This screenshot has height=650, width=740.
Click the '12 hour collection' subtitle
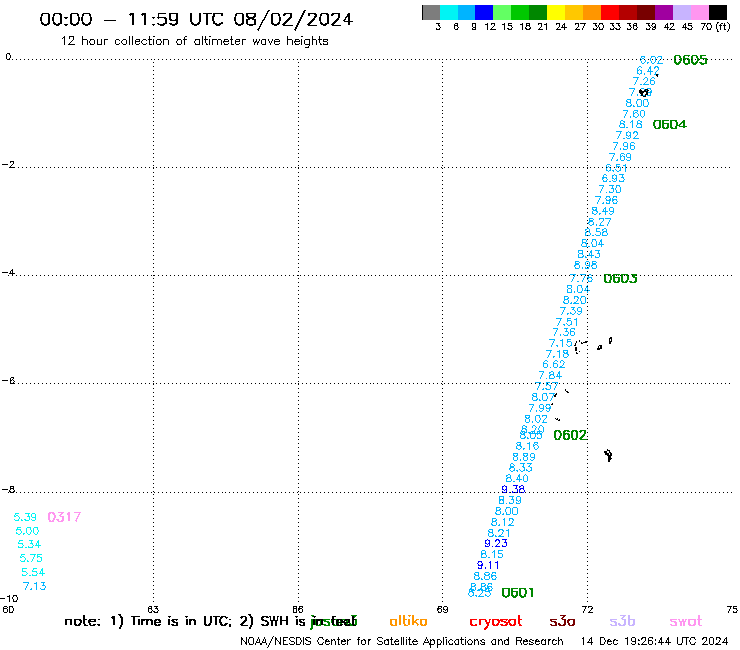coord(194,41)
